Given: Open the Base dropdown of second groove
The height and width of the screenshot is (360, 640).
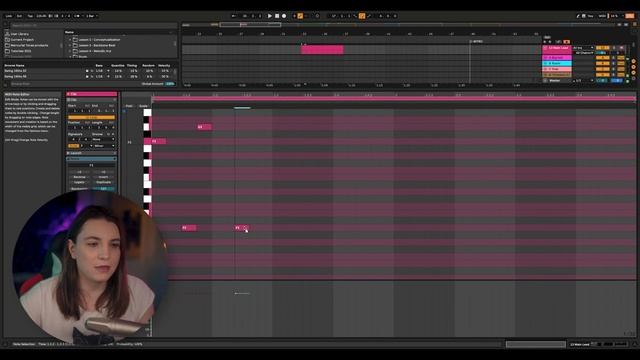Looking at the screenshot, I should point(102,76).
